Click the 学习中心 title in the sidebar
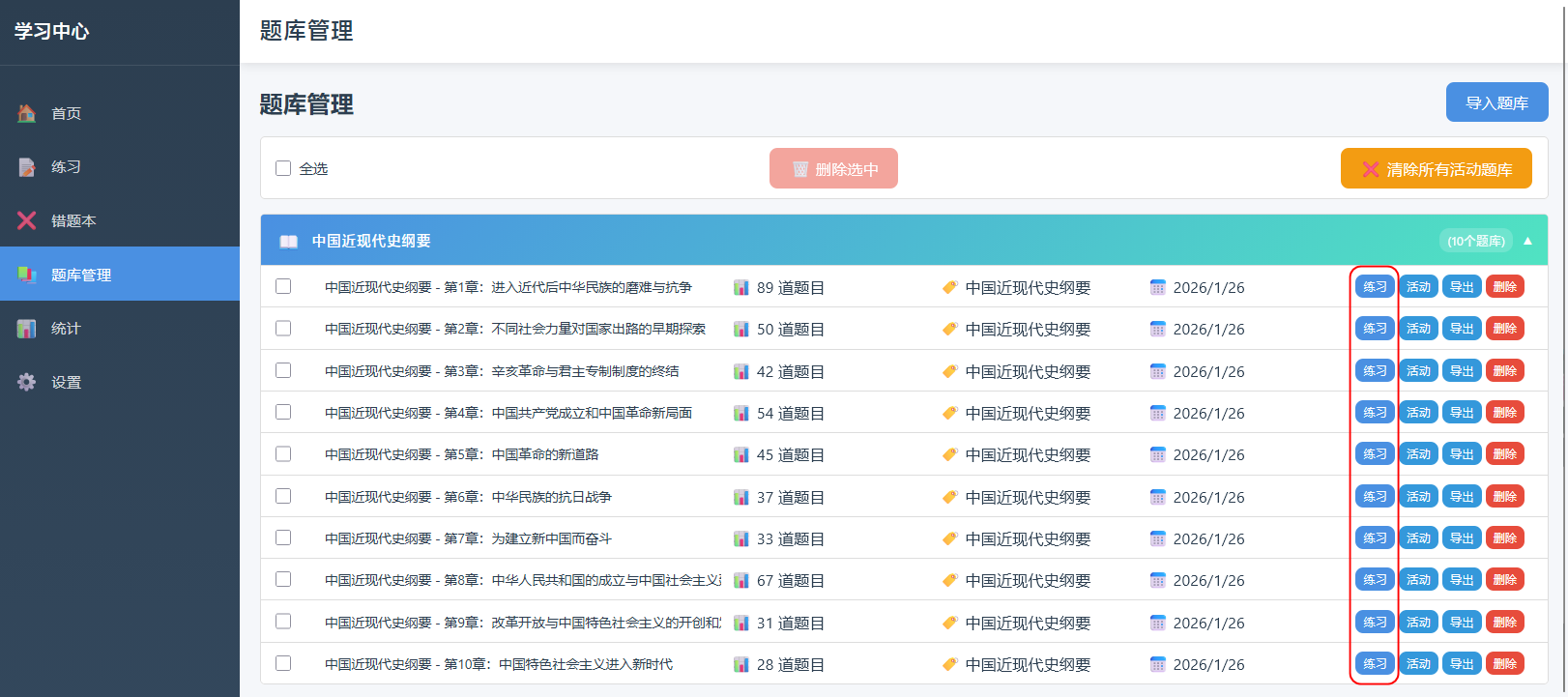The image size is (1568, 697). click(51, 31)
